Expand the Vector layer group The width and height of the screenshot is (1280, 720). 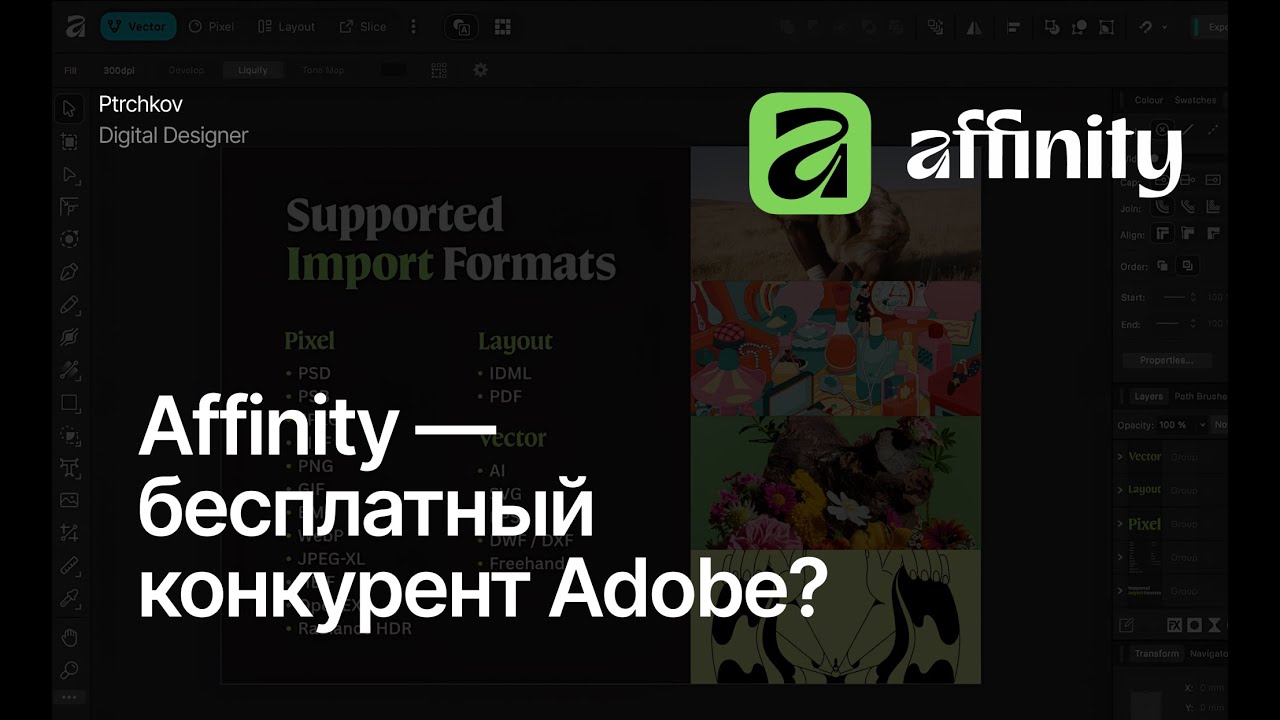pyautogui.click(x=1120, y=457)
